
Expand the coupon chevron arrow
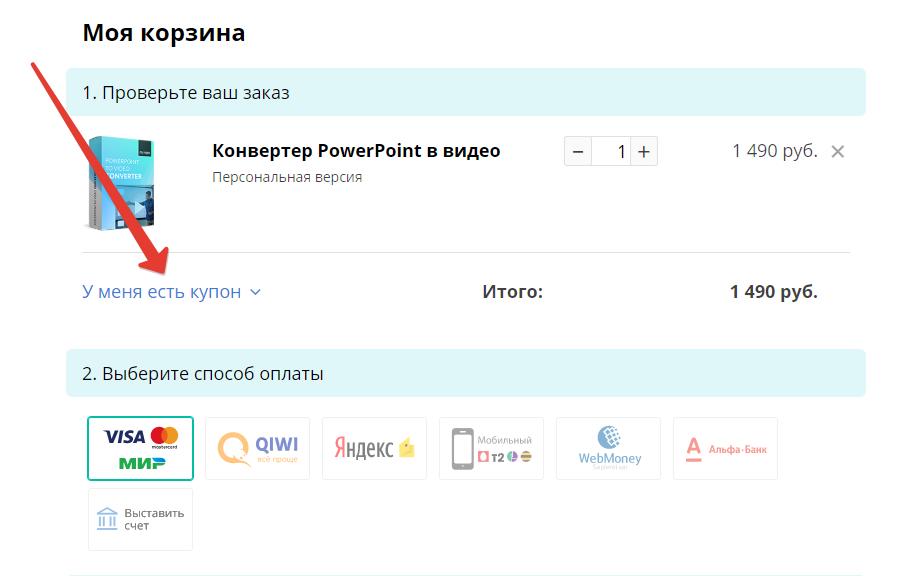pos(255,292)
